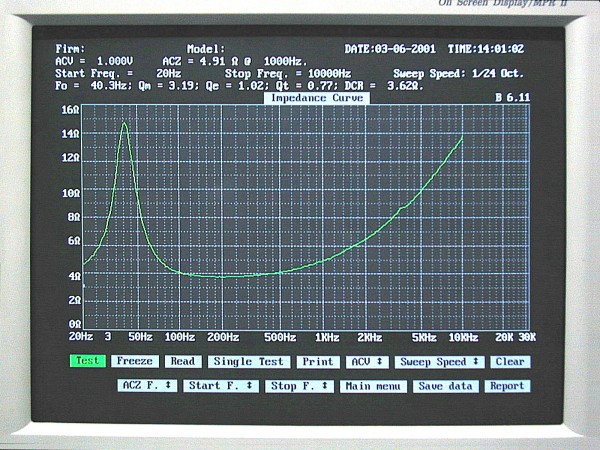Clear the impedance graph

[x=510, y=362]
